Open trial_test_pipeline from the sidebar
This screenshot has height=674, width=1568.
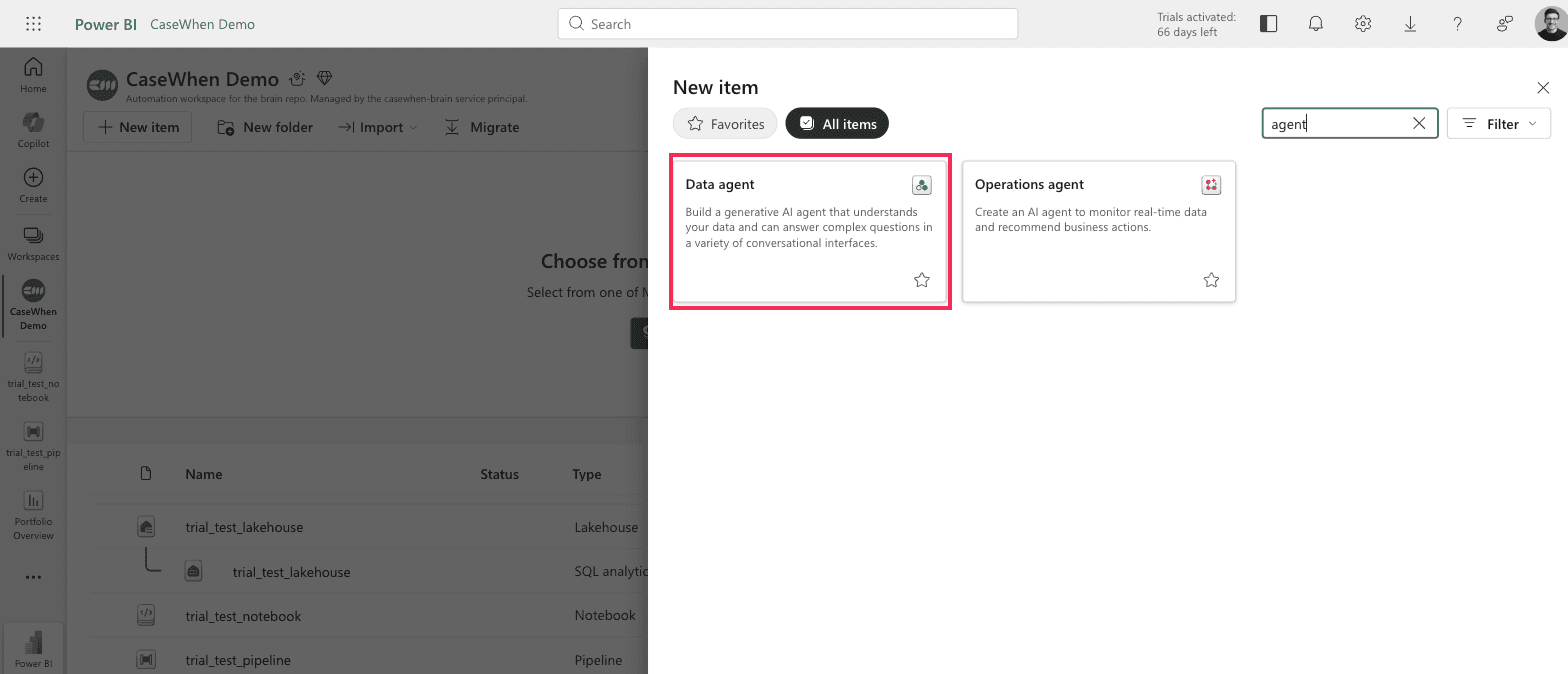pos(33,445)
